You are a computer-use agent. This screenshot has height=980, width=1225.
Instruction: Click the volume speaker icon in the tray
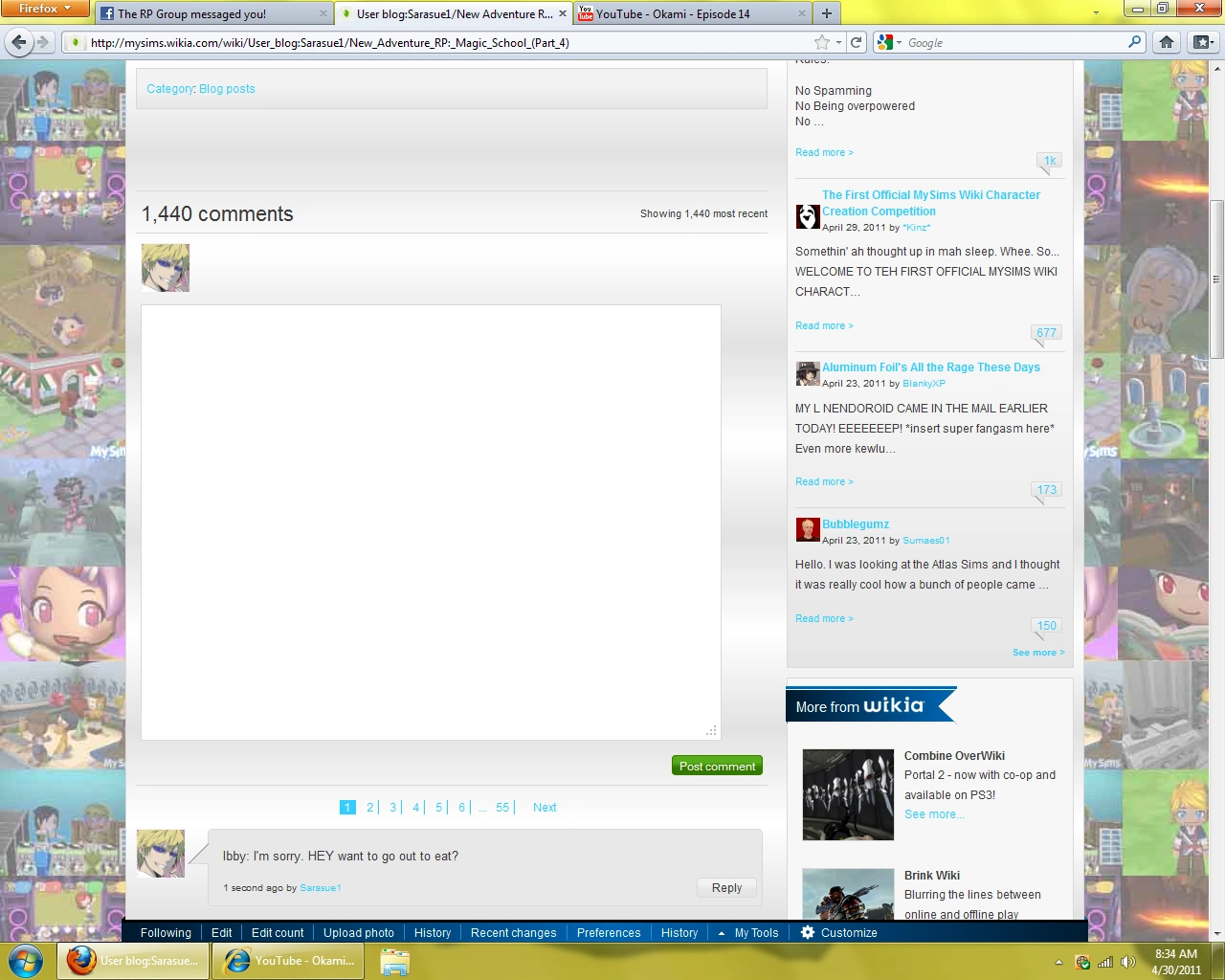(1129, 962)
